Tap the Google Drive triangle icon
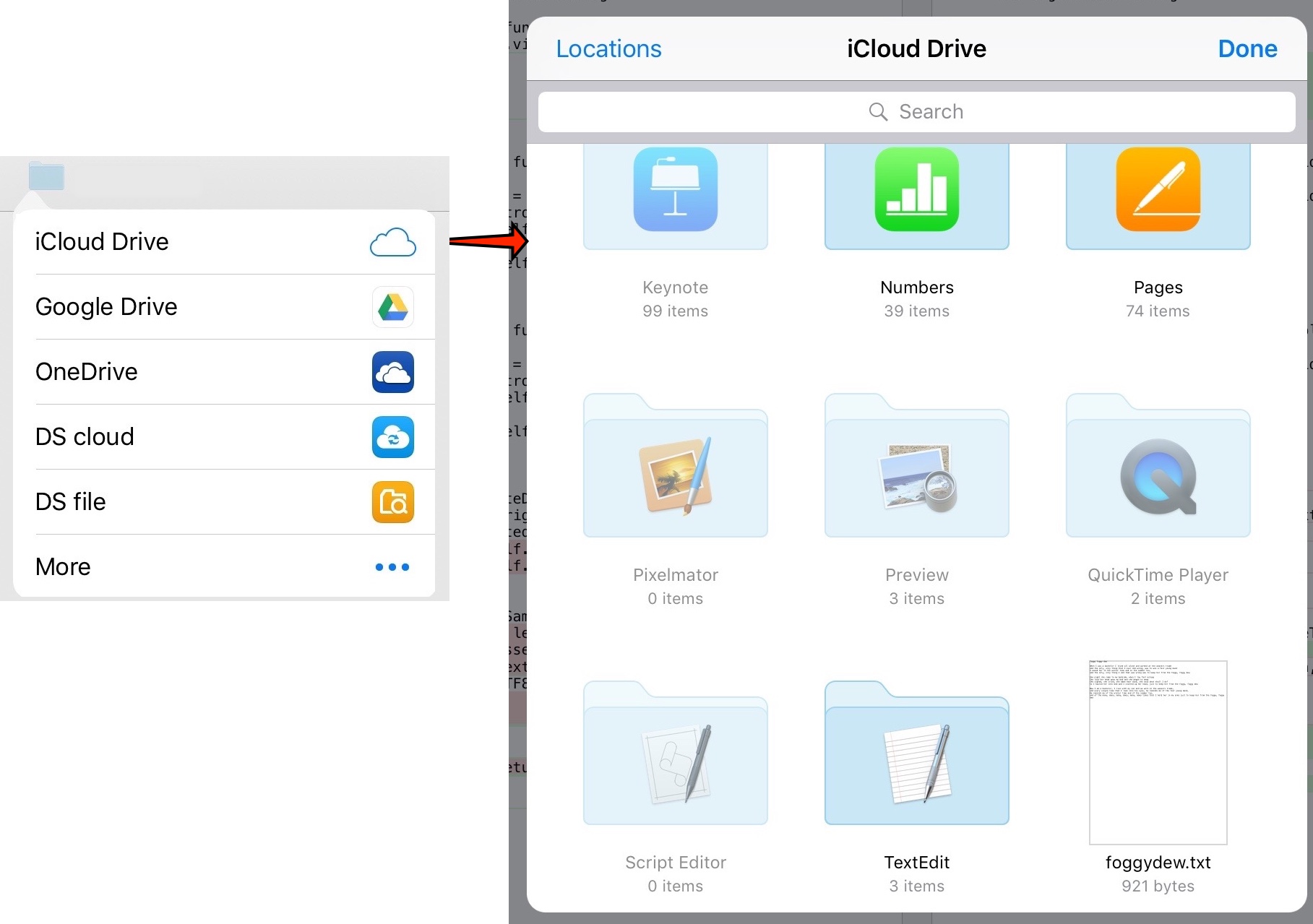Screen dimensions: 1313x924 pyautogui.click(x=393, y=307)
